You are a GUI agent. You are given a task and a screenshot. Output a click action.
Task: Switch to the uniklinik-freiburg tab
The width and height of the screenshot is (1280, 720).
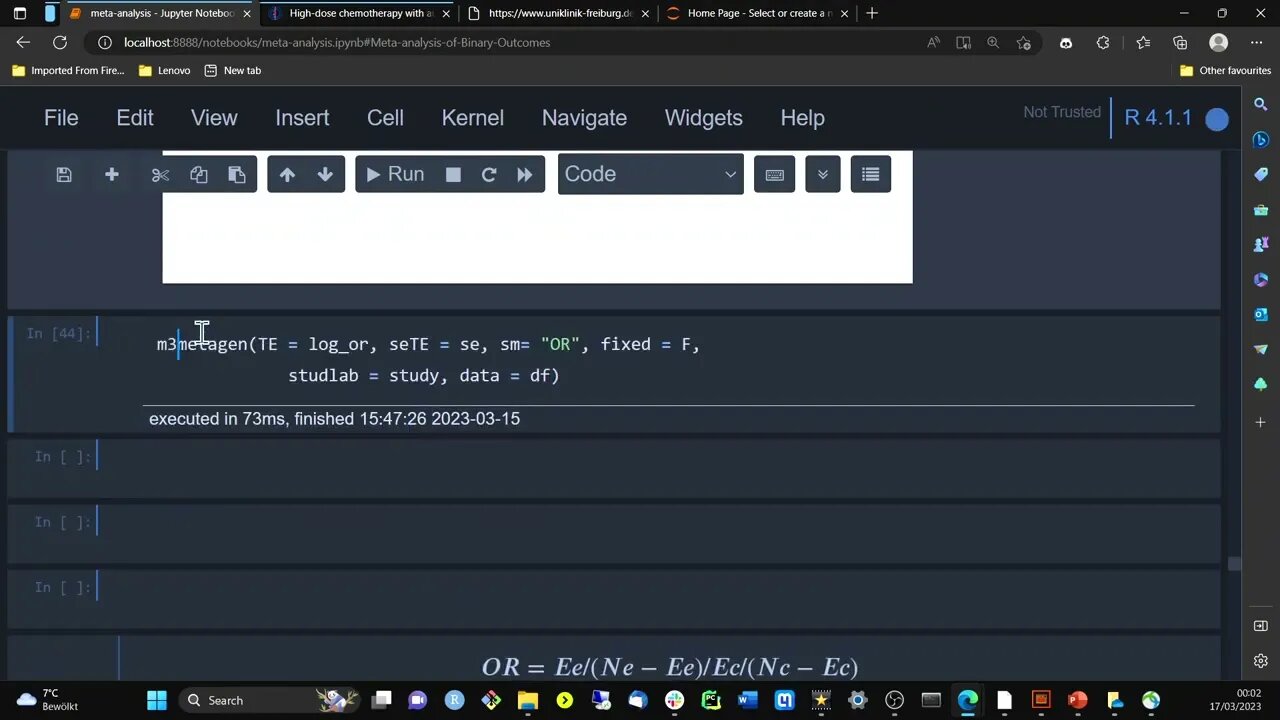pyautogui.click(x=558, y=14)
